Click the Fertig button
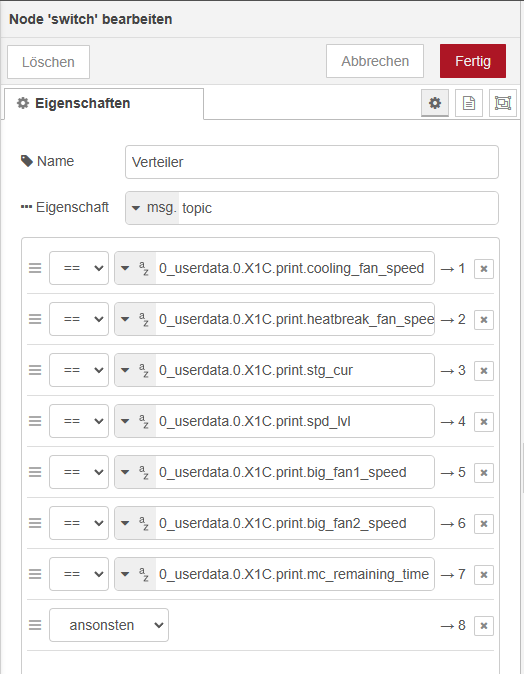524x674 pixels. pyautogui.click(x=473, y=61)
